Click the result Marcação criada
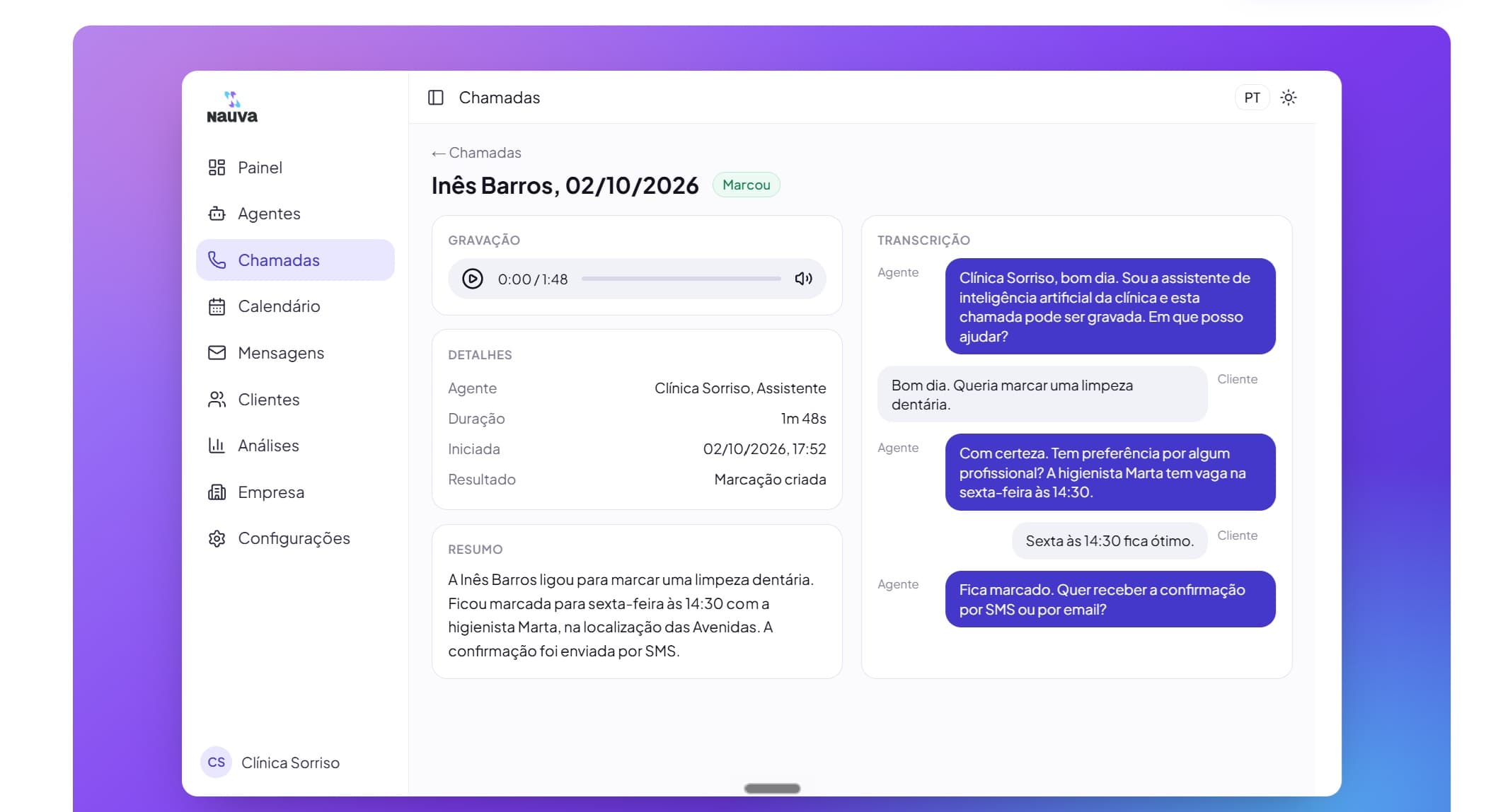The width and height of the screenshot is (1486, 812). coord(770,480)
